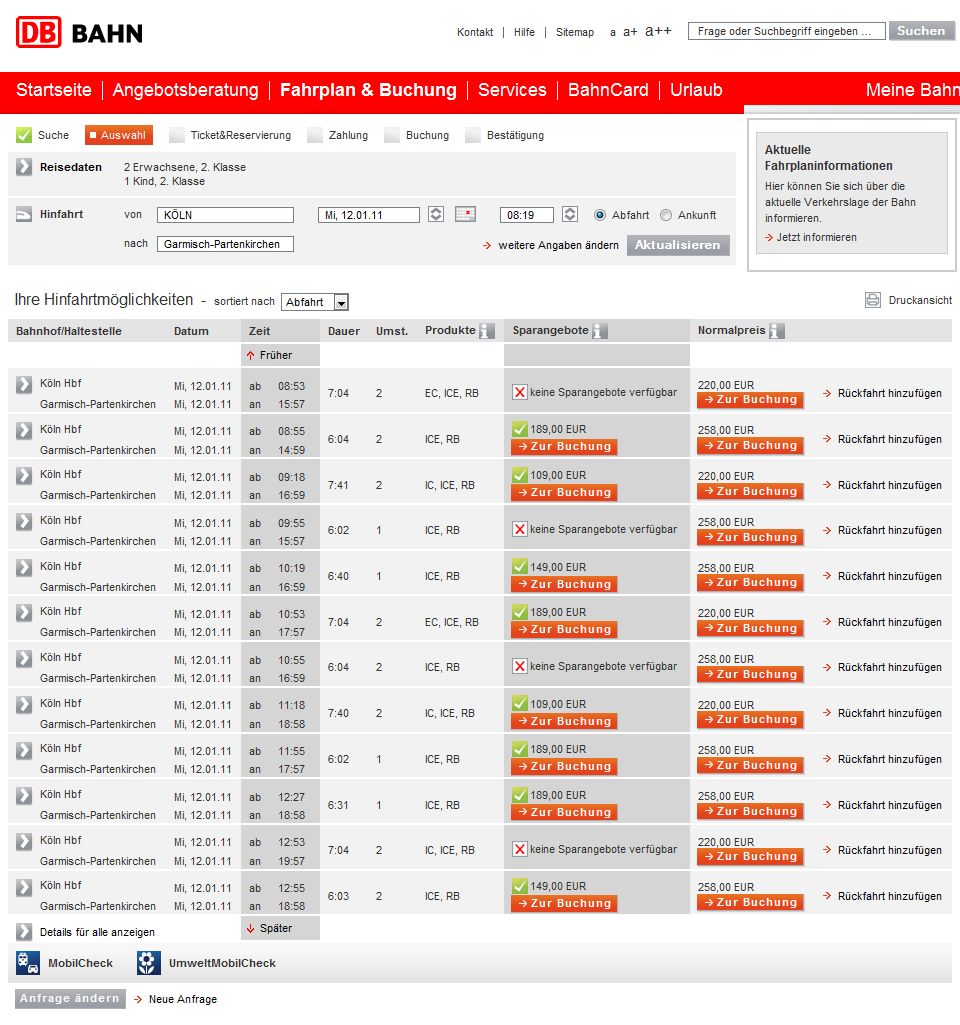960x1025 pixels.
Task: Adjust date stepper next to Mi, 12.01.11
Action: coord(436,214)
